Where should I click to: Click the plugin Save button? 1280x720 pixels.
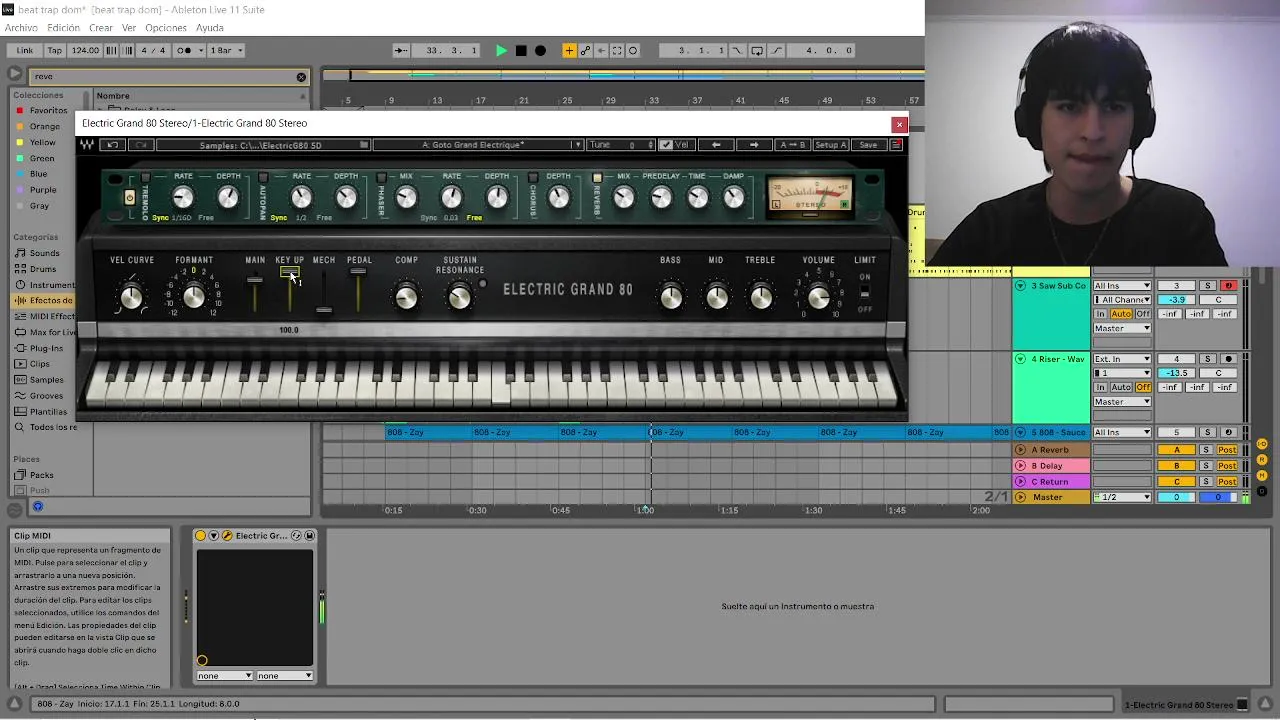click(x=868, y=145)
